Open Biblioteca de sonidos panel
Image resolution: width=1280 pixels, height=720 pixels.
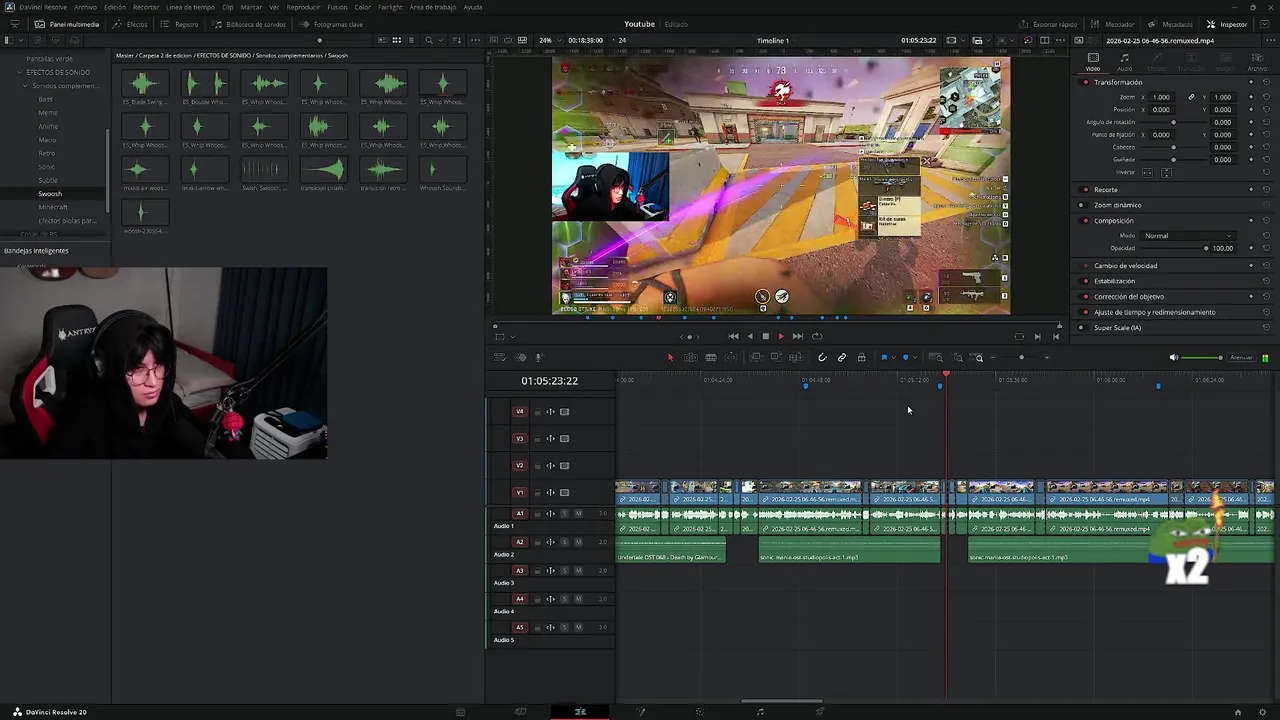pos(249,24)
